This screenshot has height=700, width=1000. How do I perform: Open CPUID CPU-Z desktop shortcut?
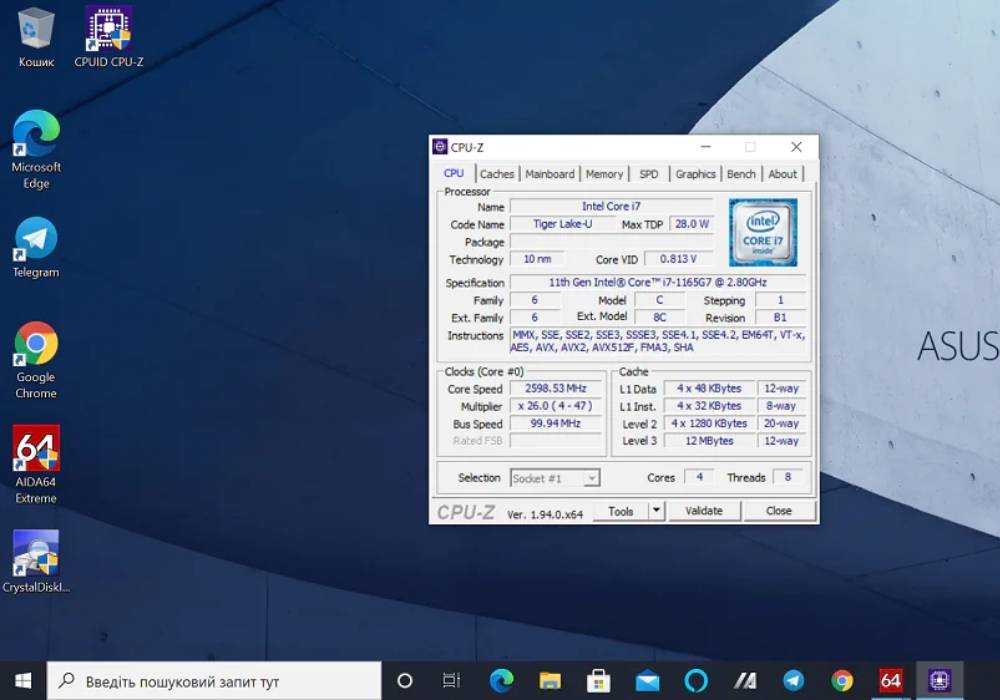click(x=108, y=37)
